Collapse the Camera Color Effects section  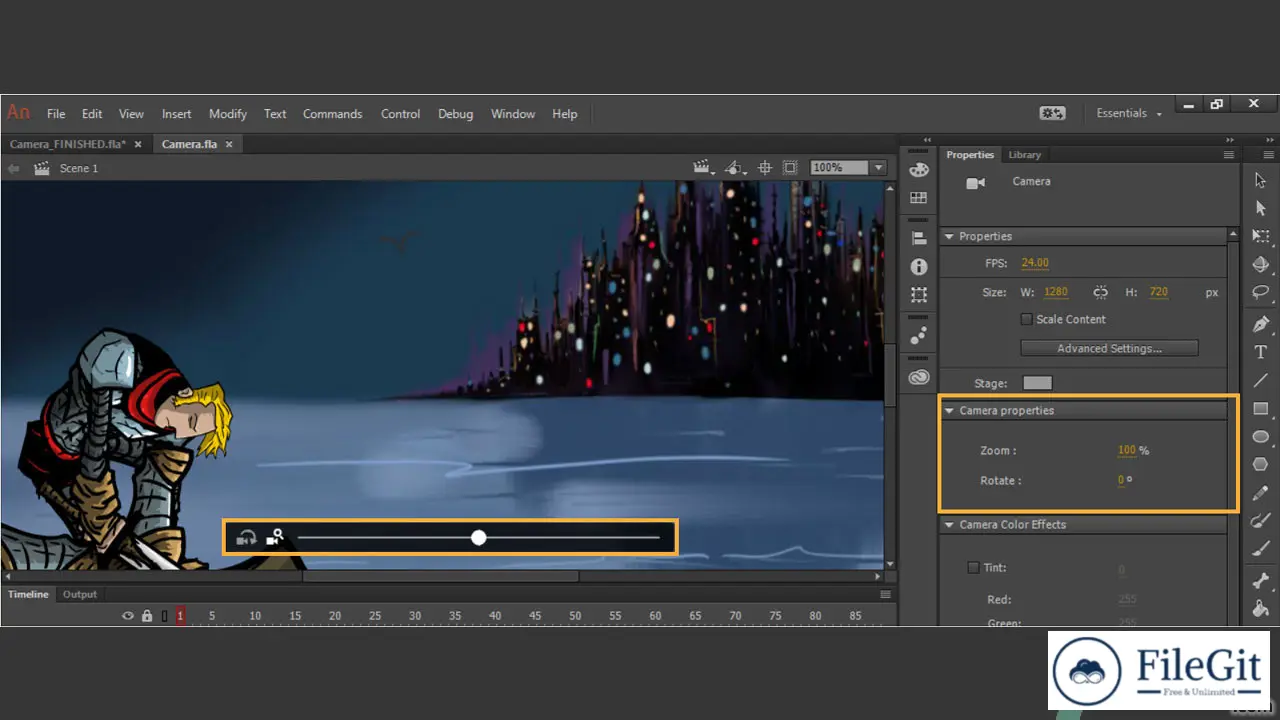949,525
